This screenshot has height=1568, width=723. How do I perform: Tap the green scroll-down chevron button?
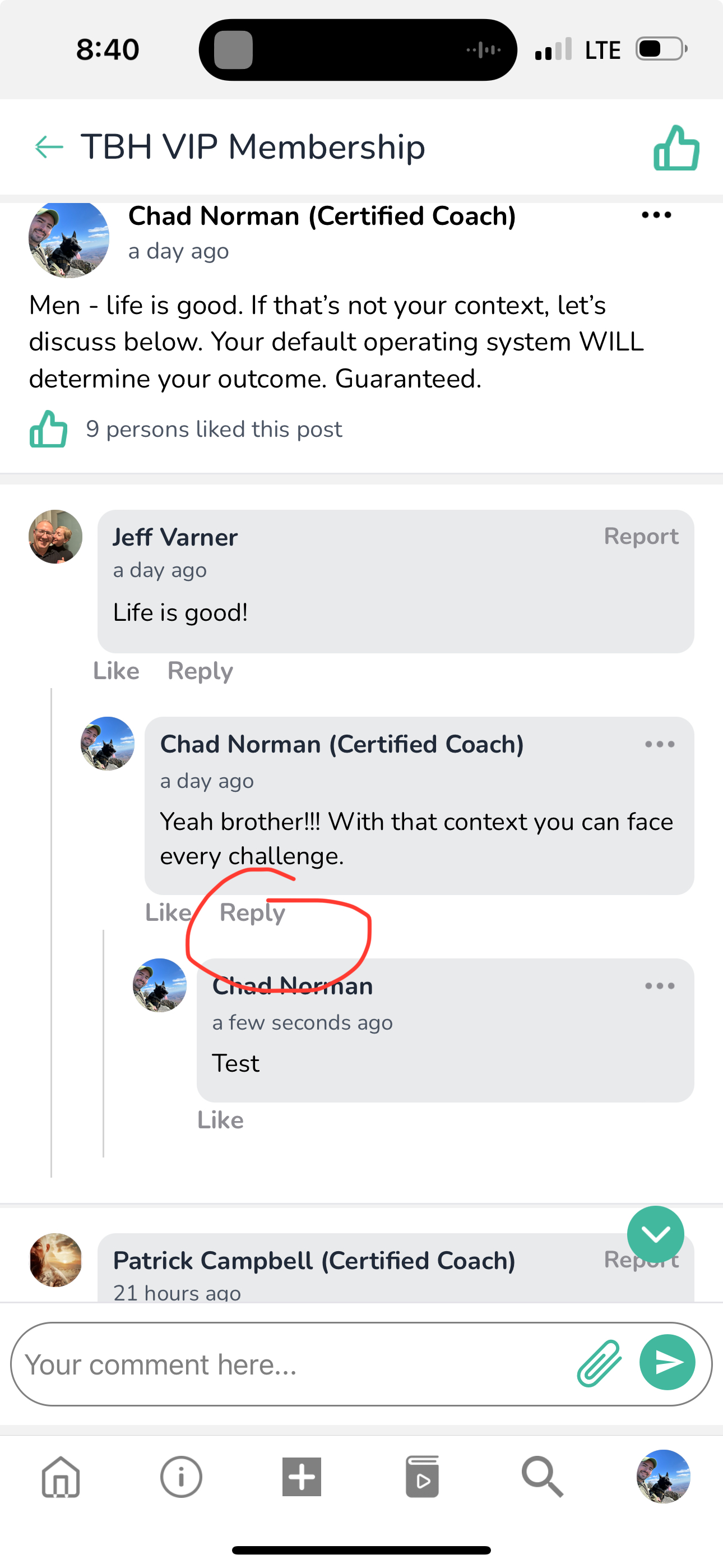(655, 1234)
